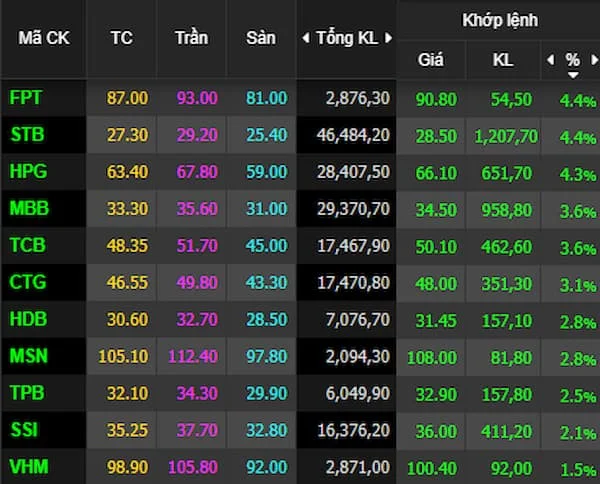
Task: Select CTG percent change 3.1%
Action: (x=578, y=286)
